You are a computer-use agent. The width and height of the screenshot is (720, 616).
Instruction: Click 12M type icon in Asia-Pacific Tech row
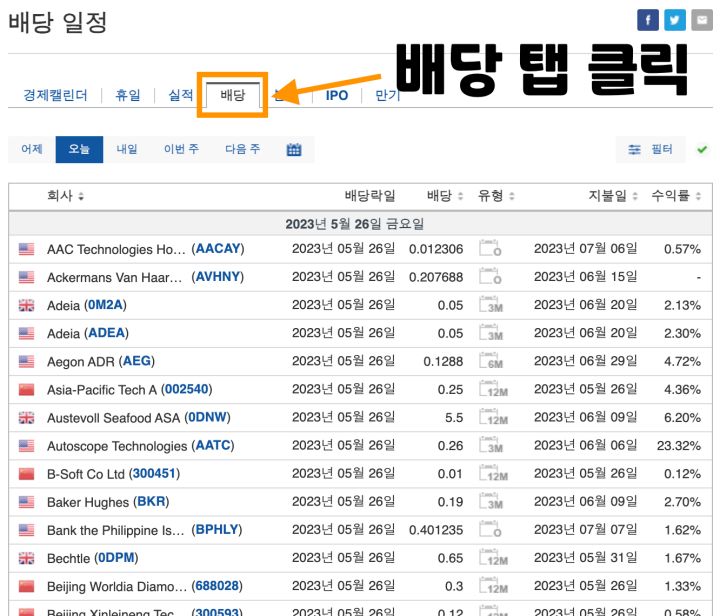point(493,388)
